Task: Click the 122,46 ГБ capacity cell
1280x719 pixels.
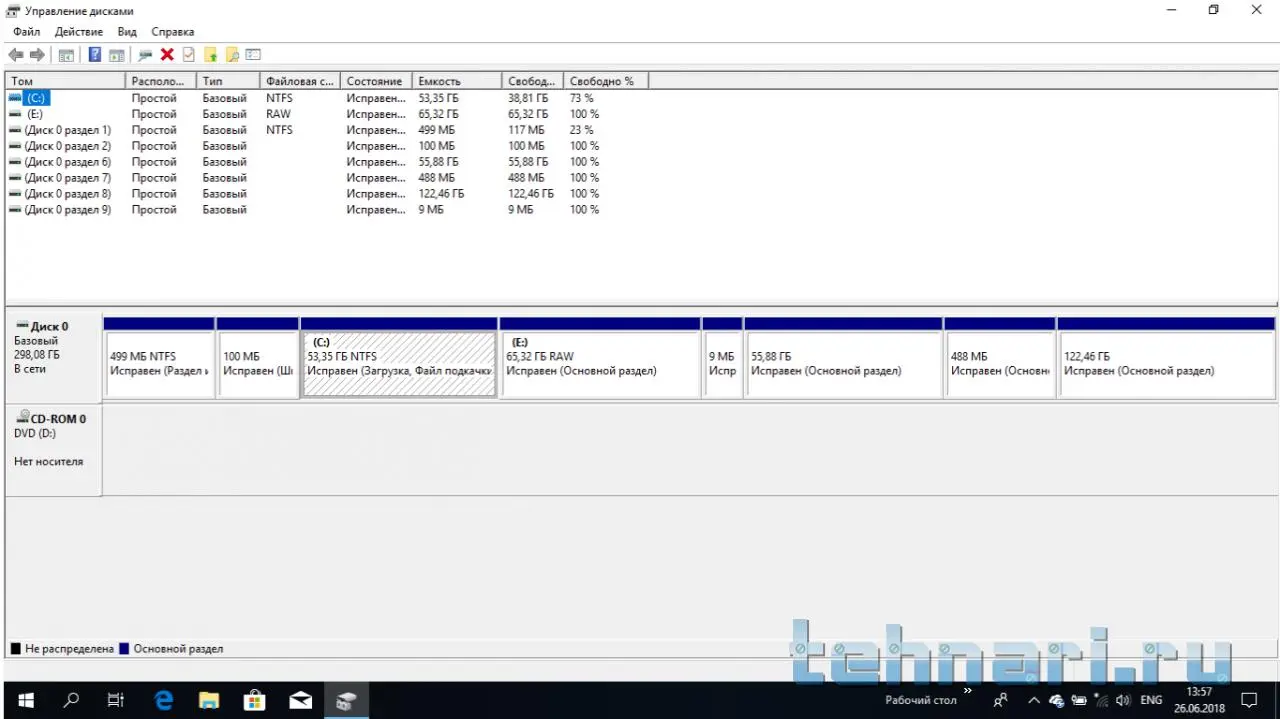Action: [441, 194]
